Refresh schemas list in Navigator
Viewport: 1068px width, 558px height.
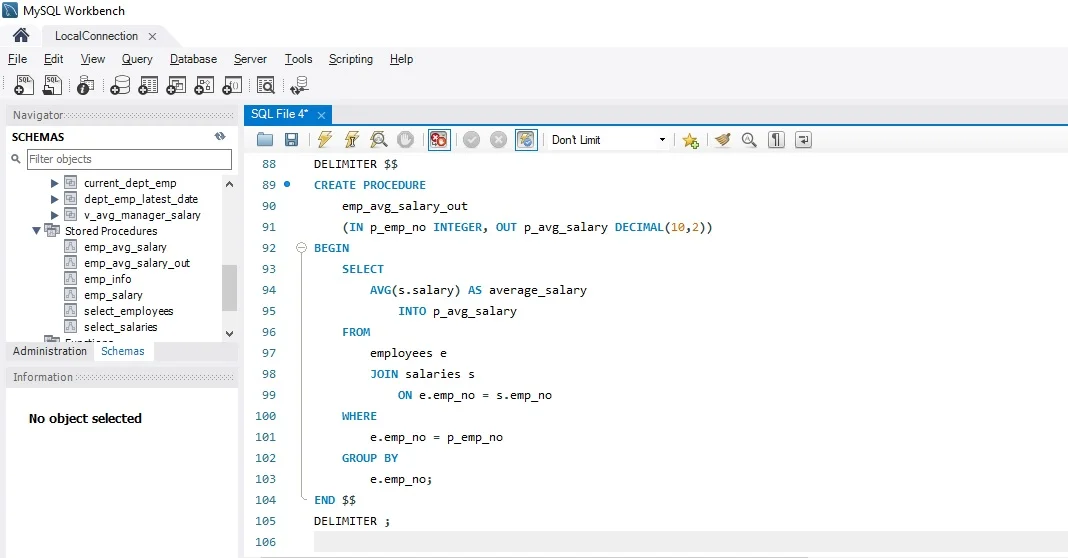pyautogui.click(x=220, y=137)
